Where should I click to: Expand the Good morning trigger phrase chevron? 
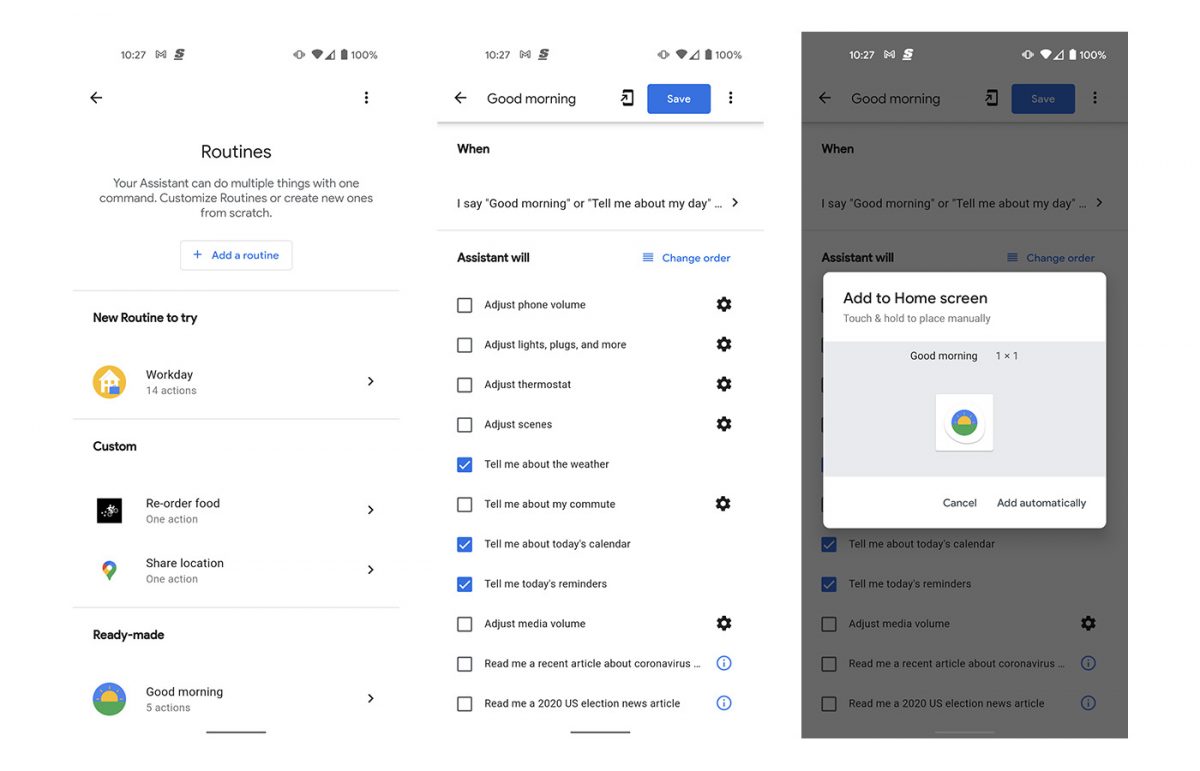tap(735, 202)
